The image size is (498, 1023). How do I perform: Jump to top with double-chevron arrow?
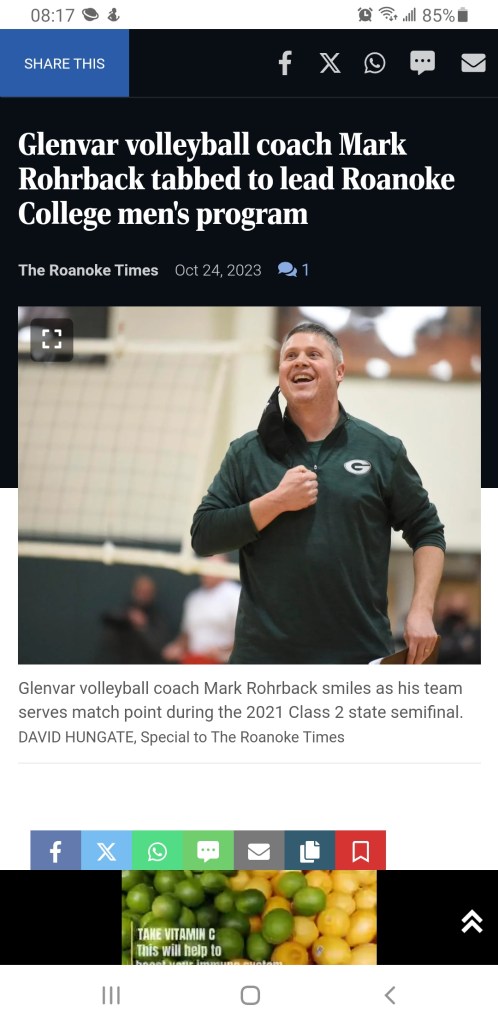tap(472, 921)
